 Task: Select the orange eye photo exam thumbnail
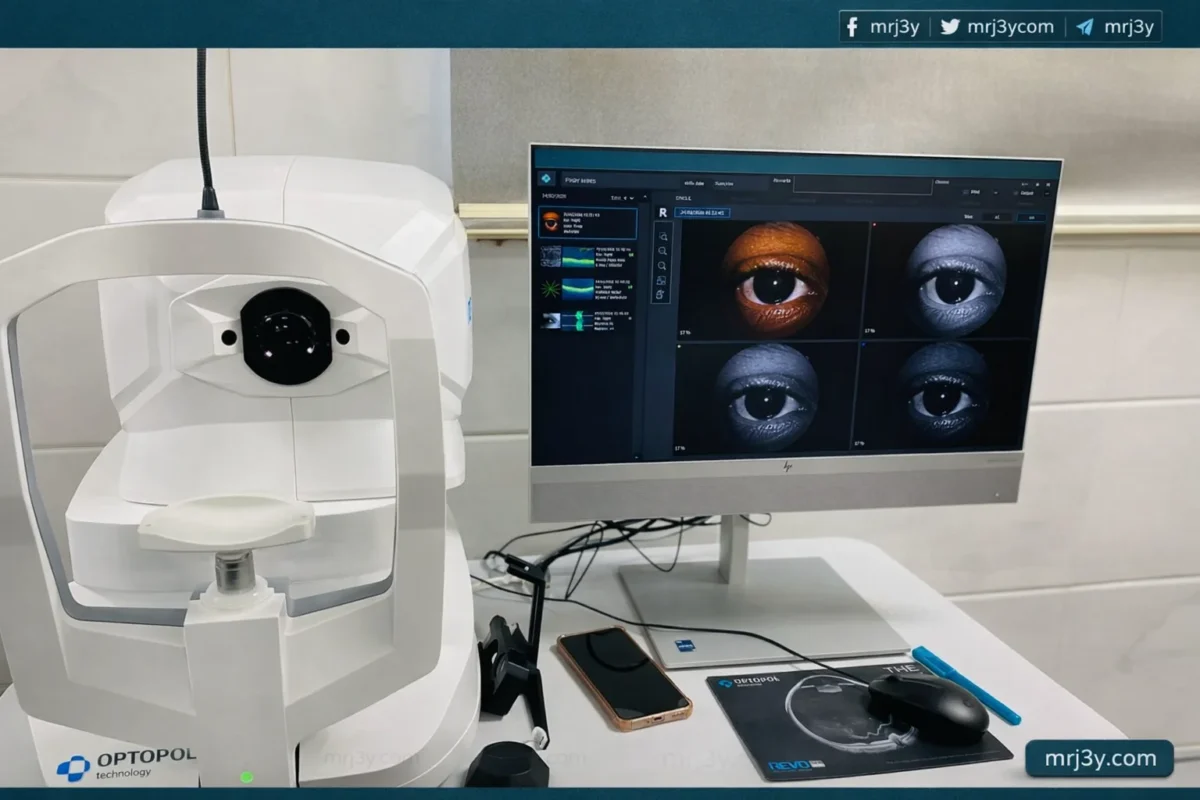click(x=549, y=222)
